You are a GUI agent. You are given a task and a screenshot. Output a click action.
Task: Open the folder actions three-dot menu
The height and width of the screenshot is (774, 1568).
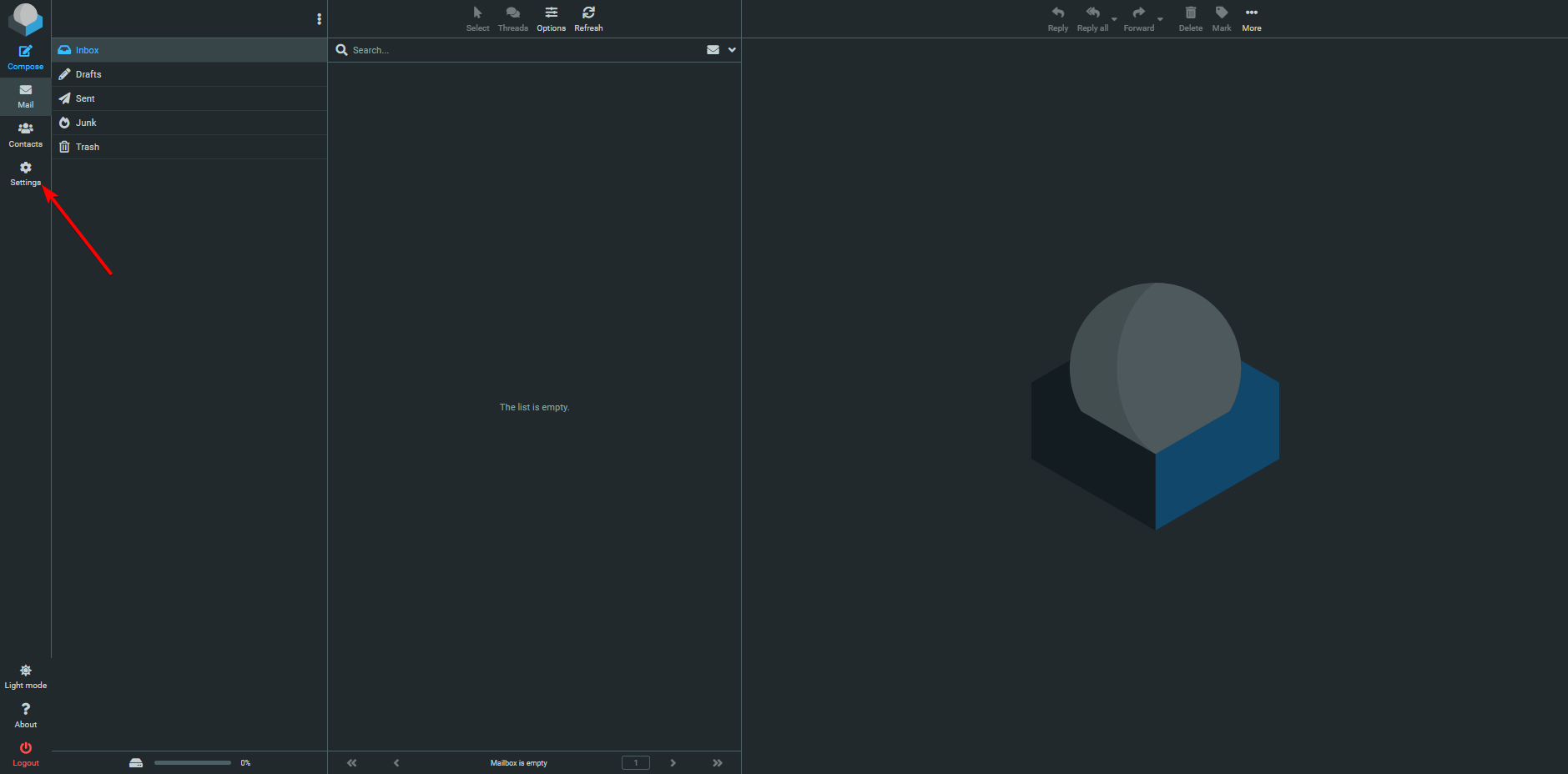319,19
